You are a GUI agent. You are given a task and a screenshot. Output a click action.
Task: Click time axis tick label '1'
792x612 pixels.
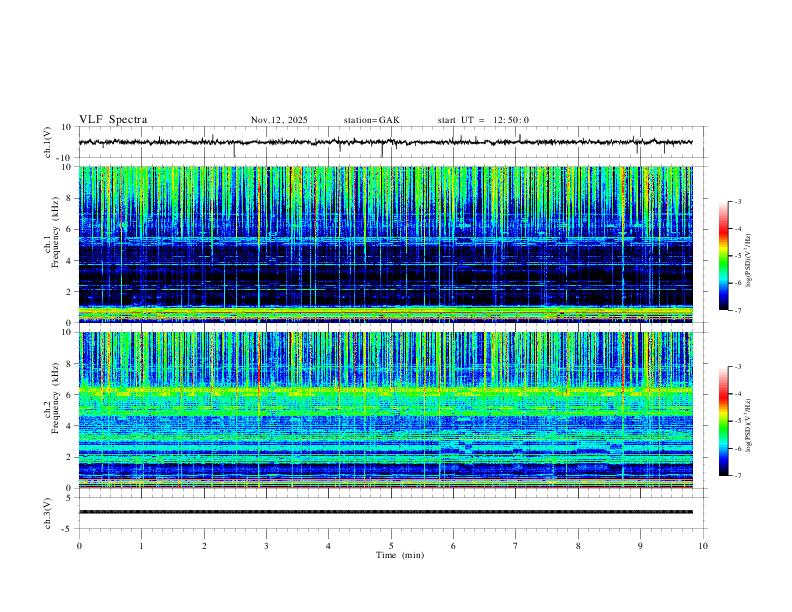tap(141, 546)
